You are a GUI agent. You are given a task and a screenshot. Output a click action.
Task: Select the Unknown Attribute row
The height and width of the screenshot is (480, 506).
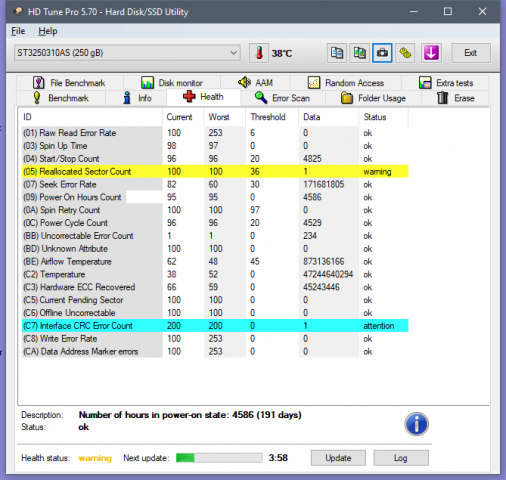[x=215, y=249]
